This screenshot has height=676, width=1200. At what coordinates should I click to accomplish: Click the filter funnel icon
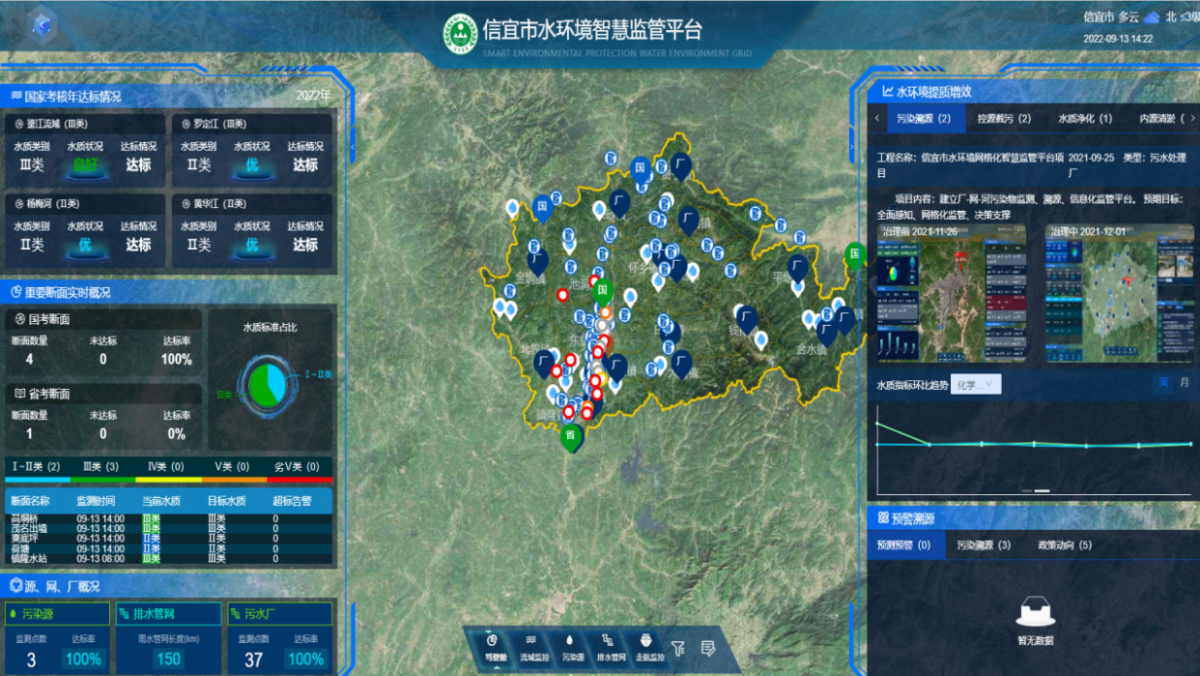pos(679,648)
